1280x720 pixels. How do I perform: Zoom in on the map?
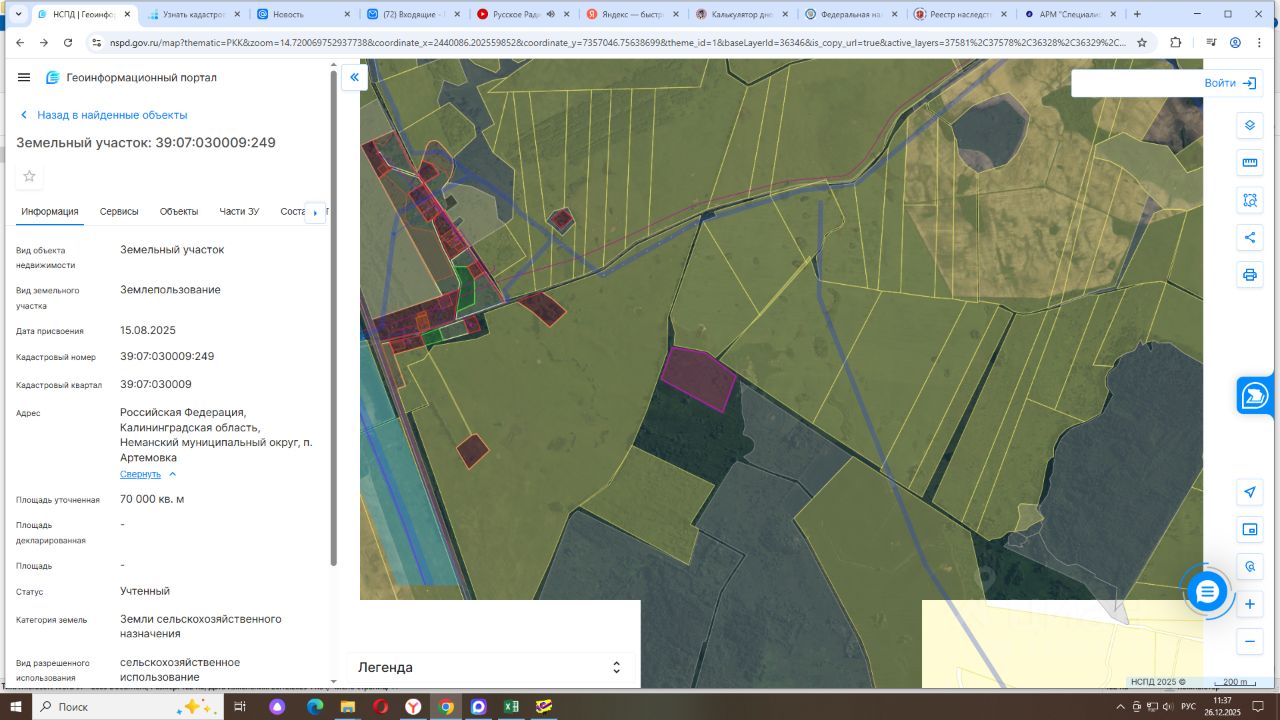(1249, 605)
